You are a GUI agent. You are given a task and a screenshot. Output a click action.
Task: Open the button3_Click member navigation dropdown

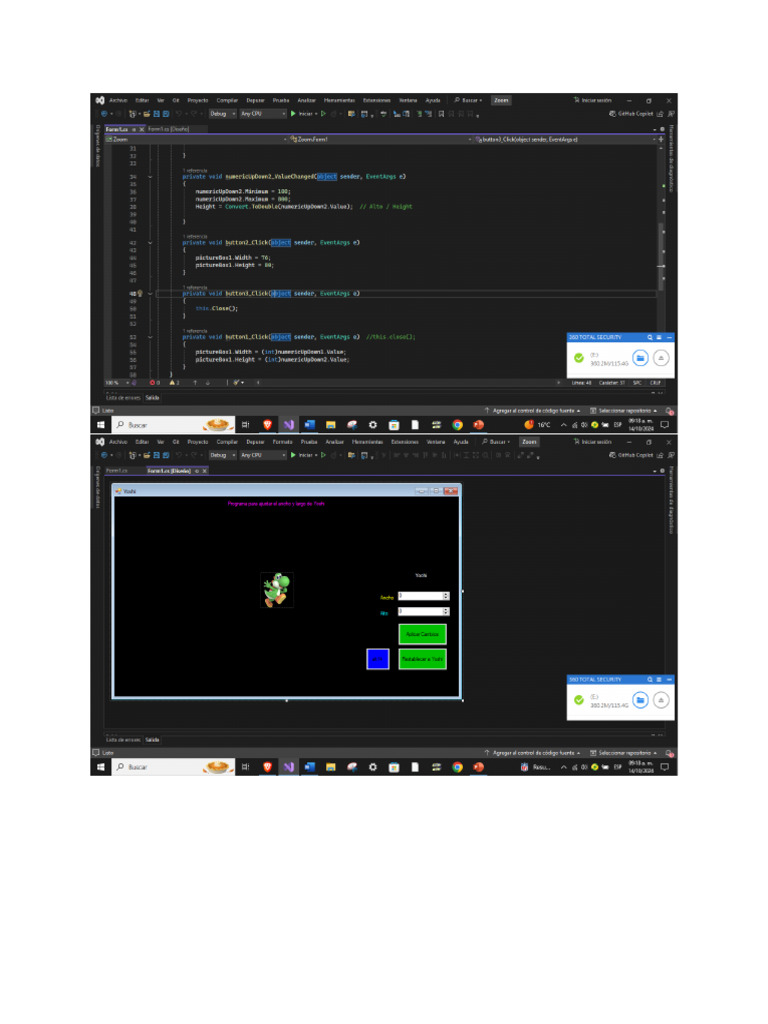pyautogui.click(x=564, y=139)
